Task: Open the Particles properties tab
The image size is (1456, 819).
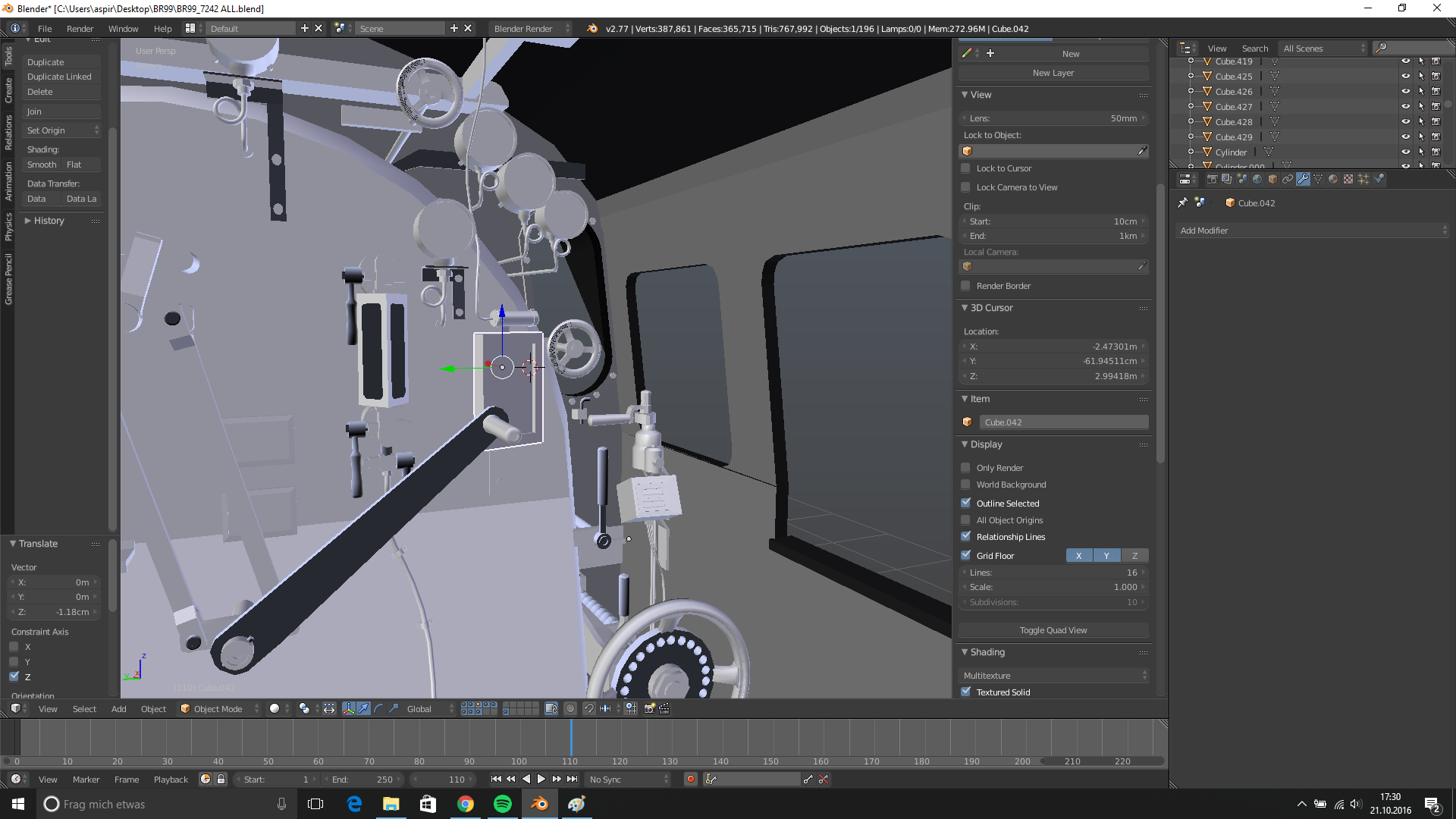Action: tap(1363, 179)
